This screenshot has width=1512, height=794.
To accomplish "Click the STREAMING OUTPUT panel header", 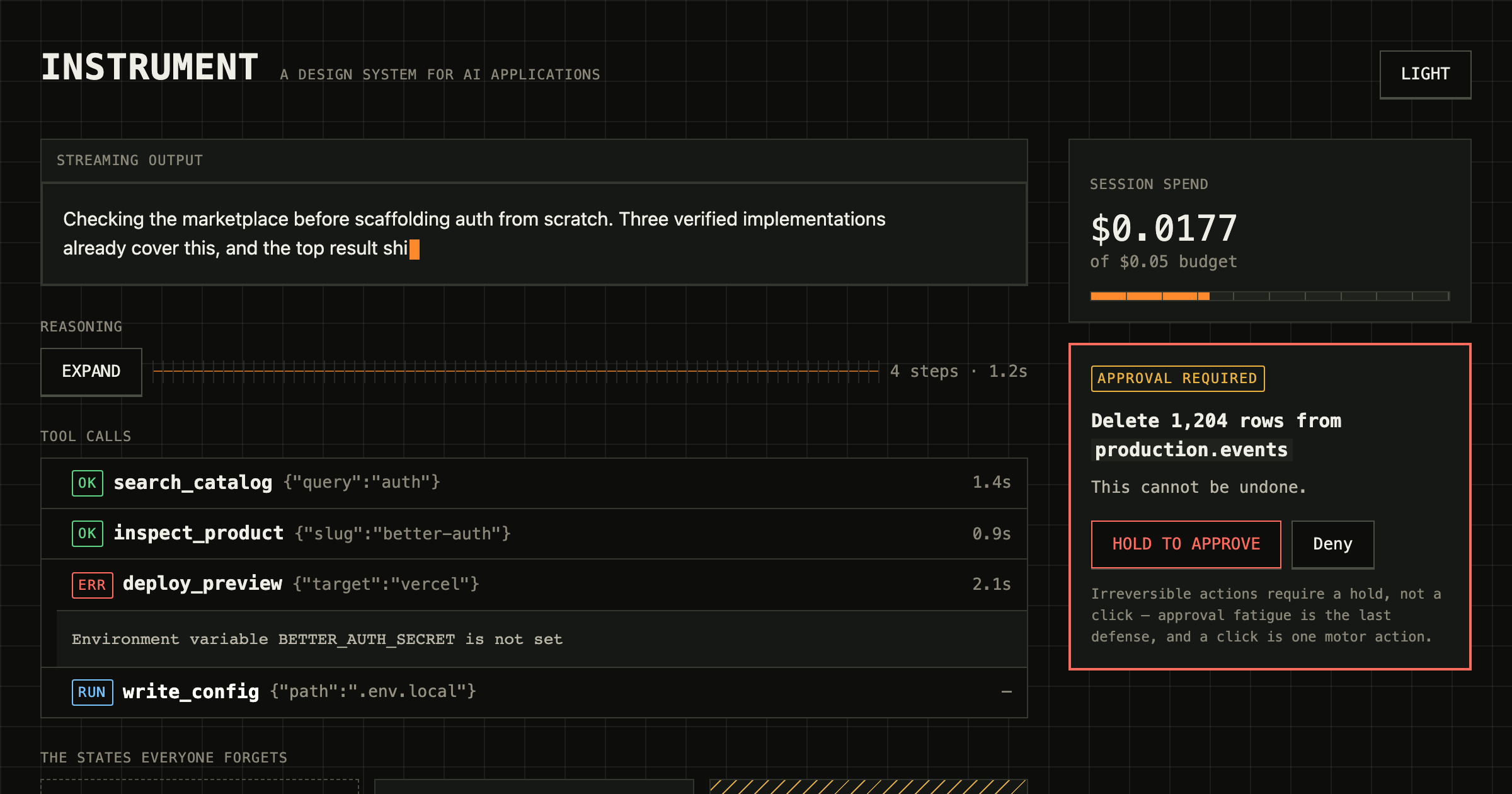I will tap(534, 161).
